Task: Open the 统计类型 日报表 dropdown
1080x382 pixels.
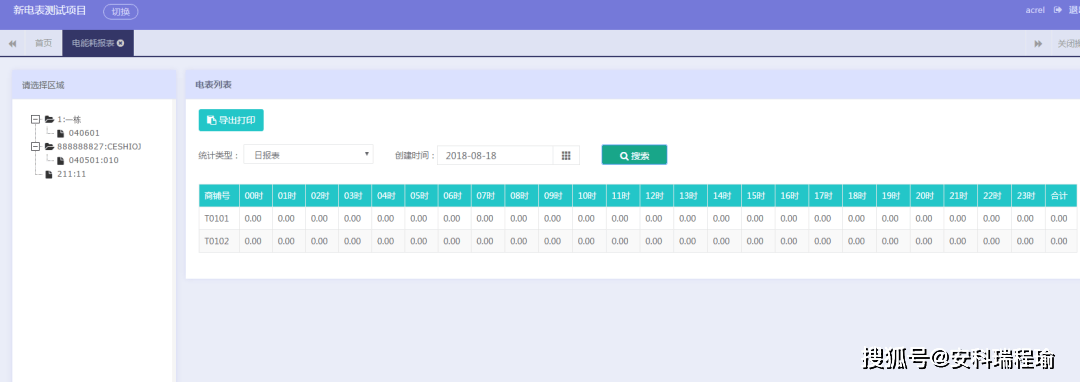Action: click(308, 154)
